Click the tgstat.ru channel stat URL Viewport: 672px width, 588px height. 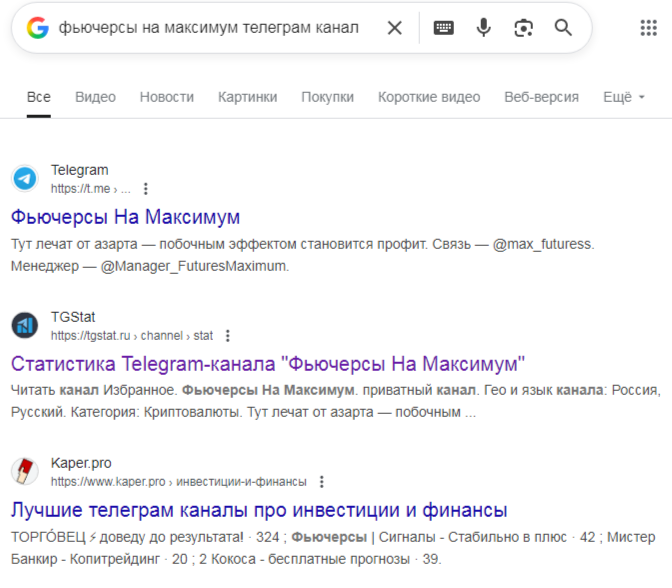132,336
